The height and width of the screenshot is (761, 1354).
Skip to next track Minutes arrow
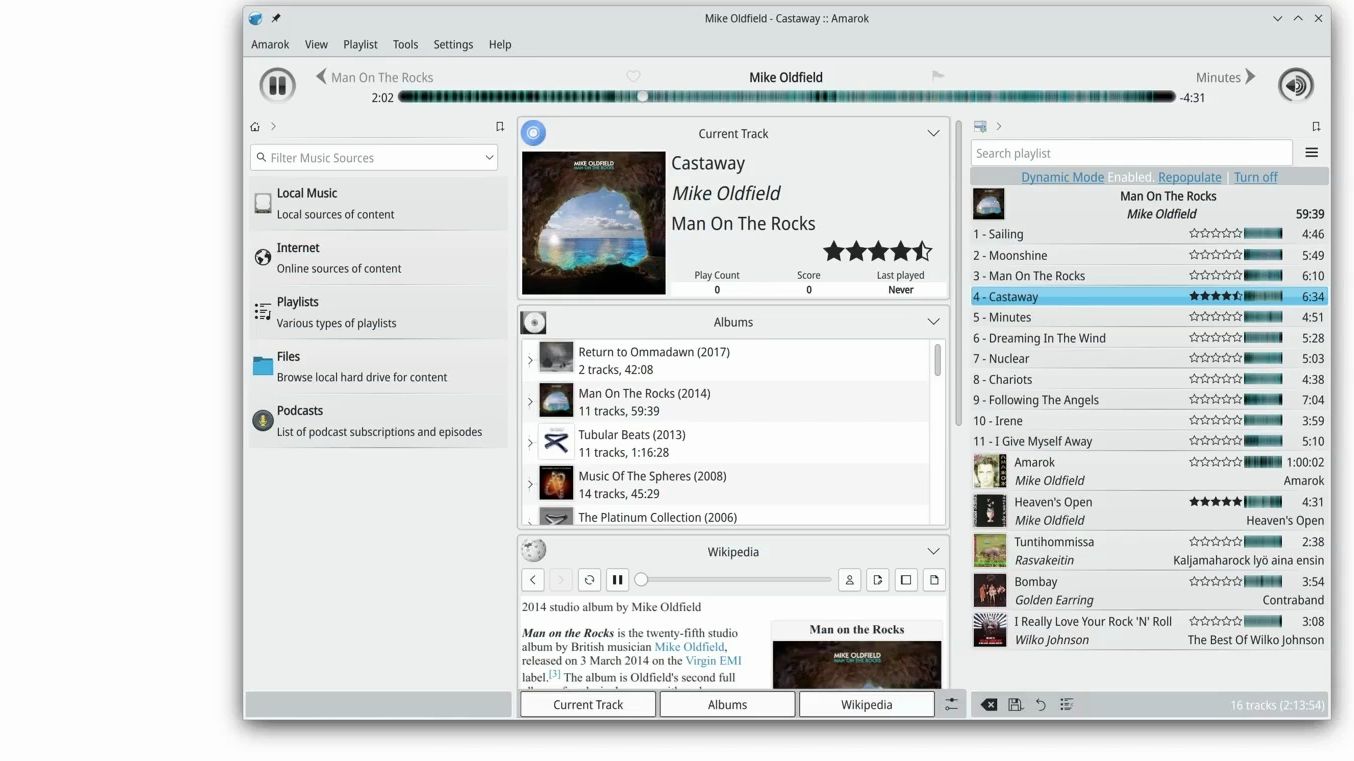click(1250, 76)
